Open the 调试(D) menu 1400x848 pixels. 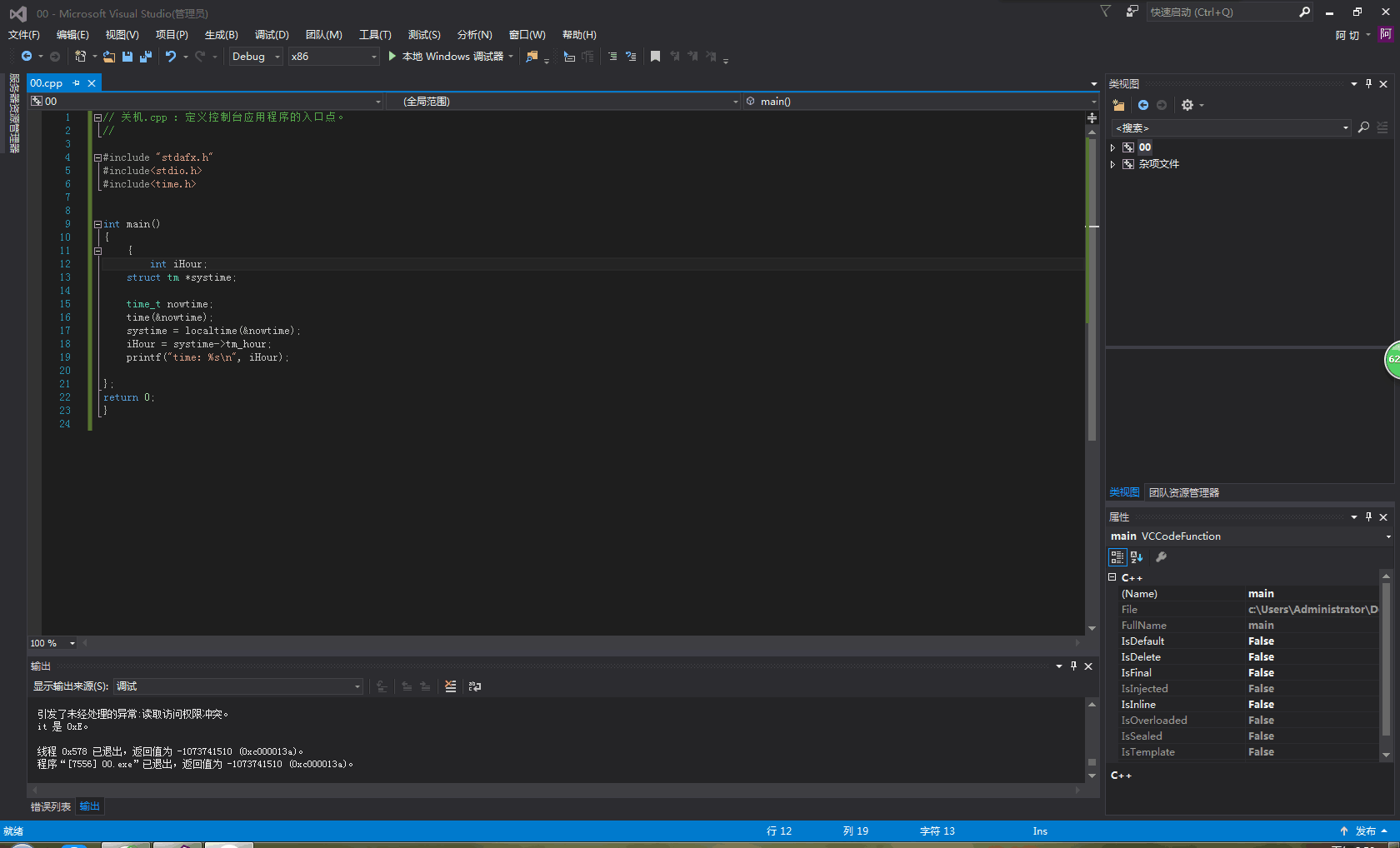point(272,35)
